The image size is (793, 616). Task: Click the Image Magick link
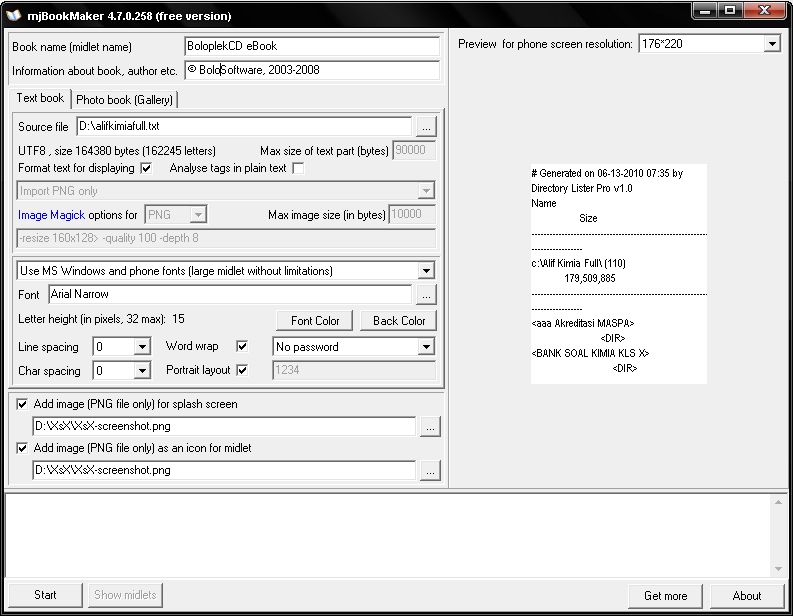52,215
